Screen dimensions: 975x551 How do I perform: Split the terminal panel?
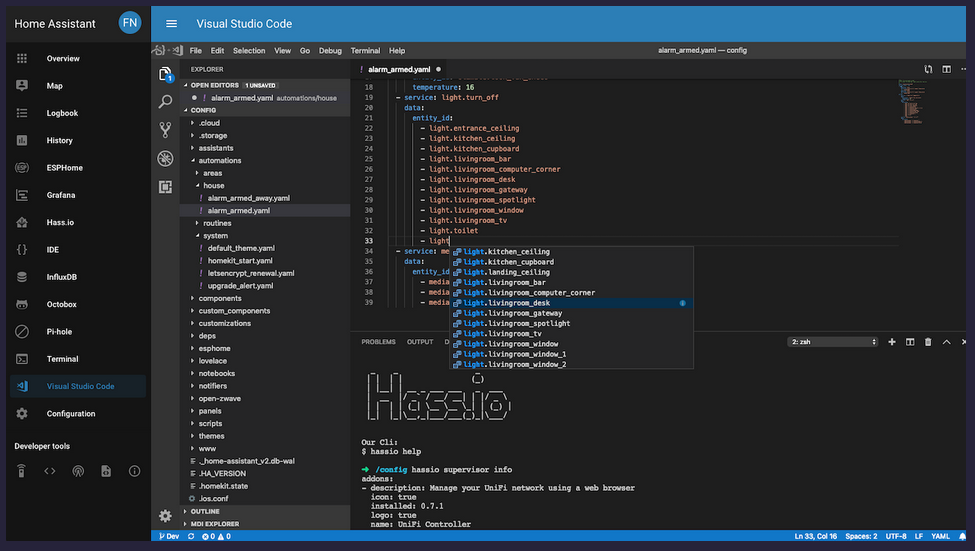[910, 342]
